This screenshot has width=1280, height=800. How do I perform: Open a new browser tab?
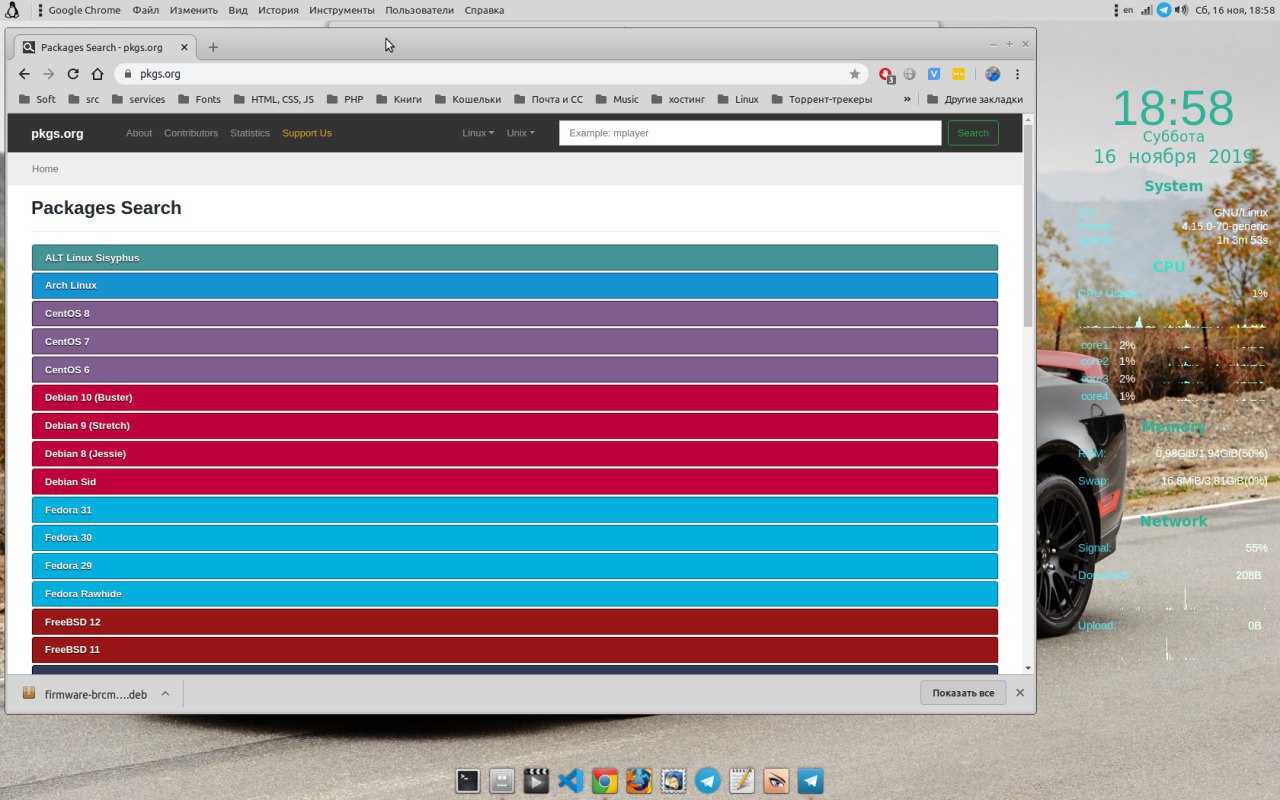click(x=213, y=47)
